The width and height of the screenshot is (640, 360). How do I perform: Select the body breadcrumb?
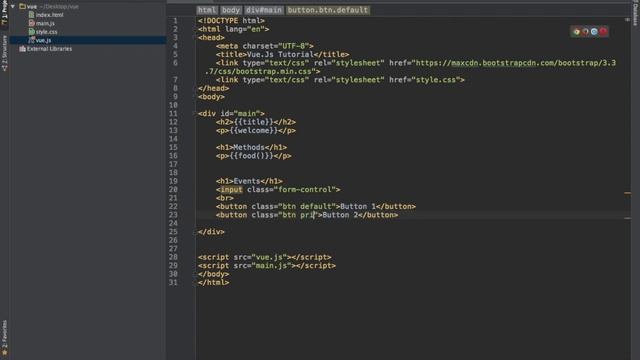(x=231, y=10)
